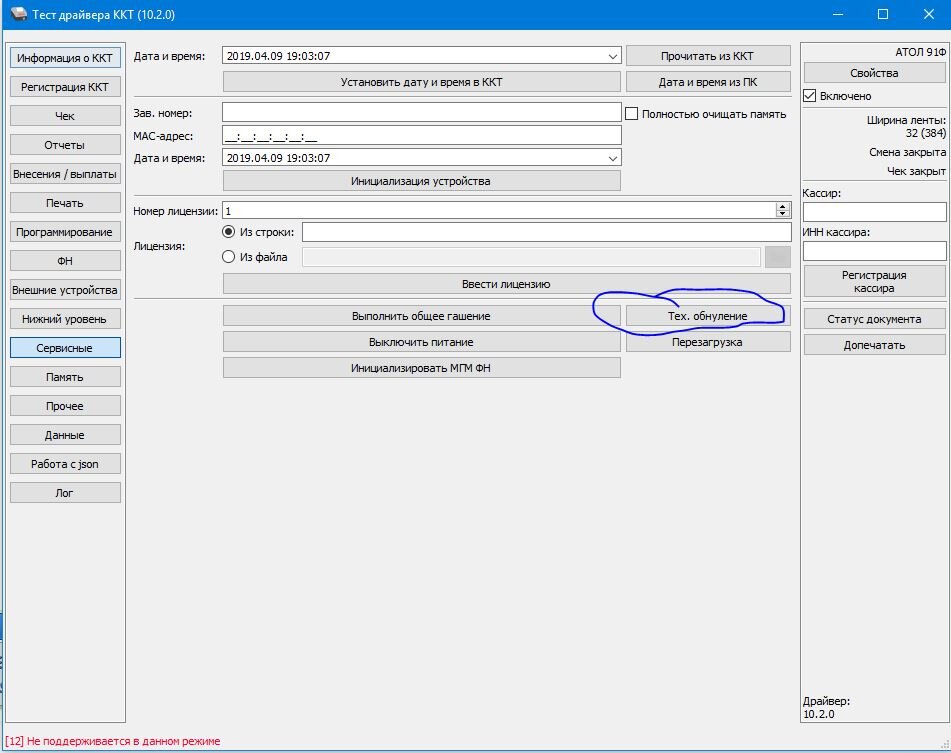This screenshot has width=951, height=753.
Task: Switch to the Данные section
Action: (x=65, y=435)
